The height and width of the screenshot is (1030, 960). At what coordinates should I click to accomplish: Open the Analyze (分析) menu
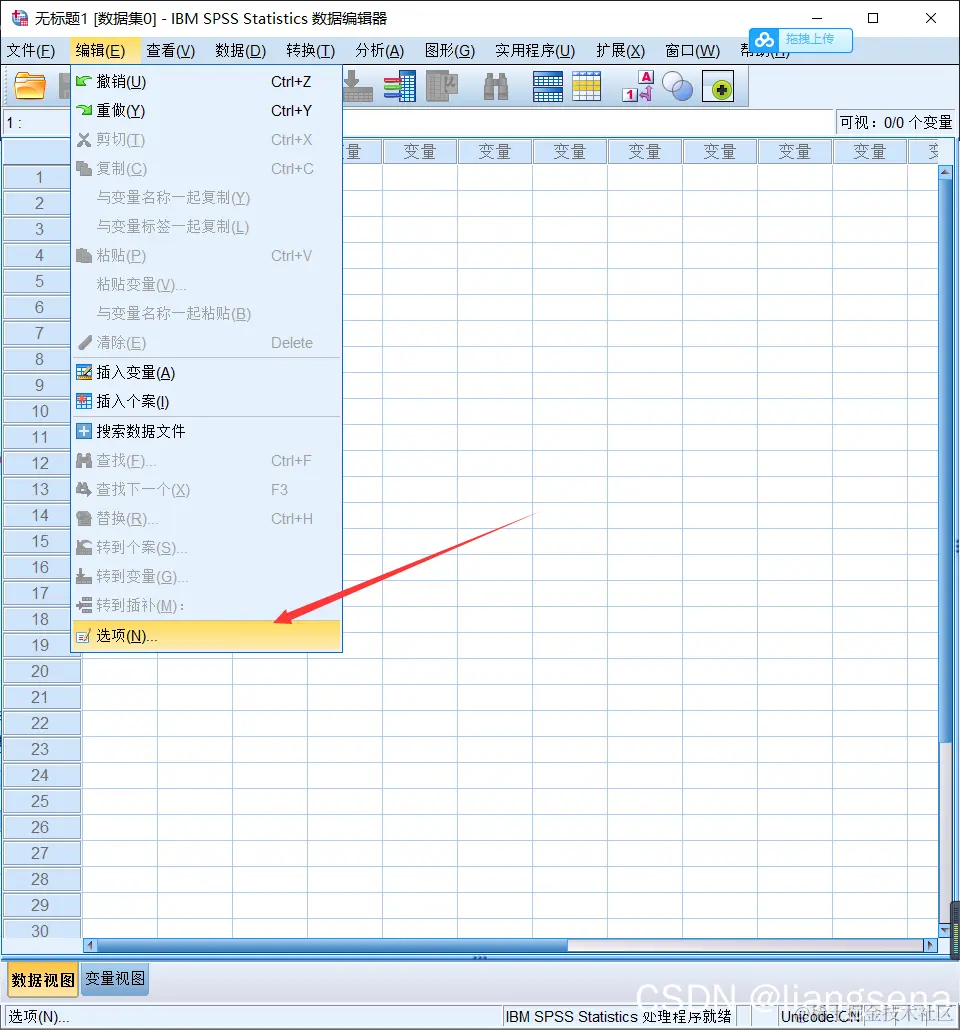tap(380, 51)
